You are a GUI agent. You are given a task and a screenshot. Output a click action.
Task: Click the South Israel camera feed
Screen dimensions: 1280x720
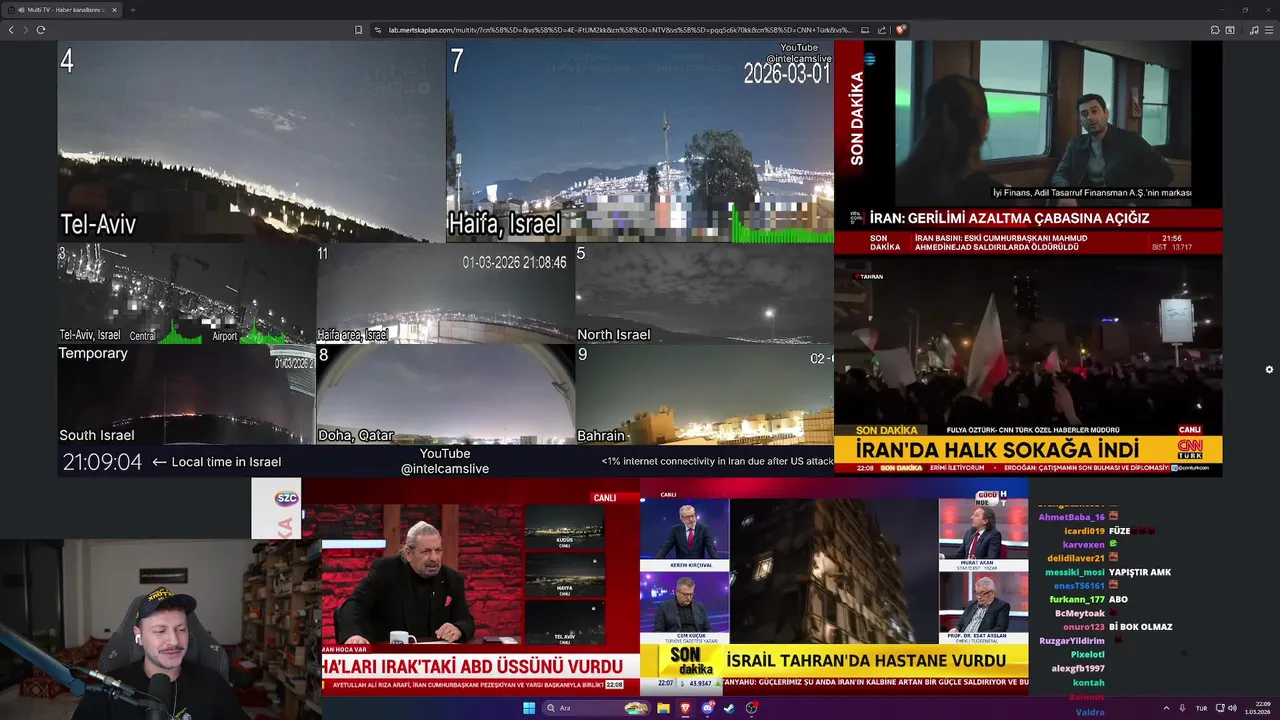click(186, 395)
